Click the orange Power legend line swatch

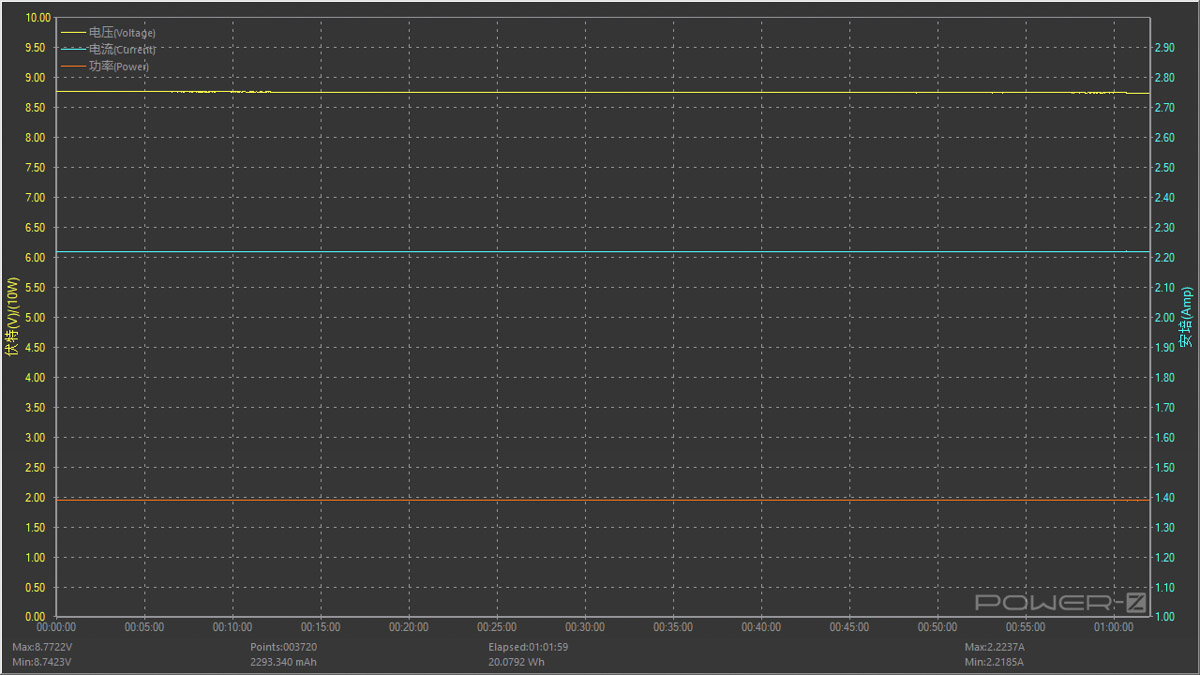click(x=74, y=66)
